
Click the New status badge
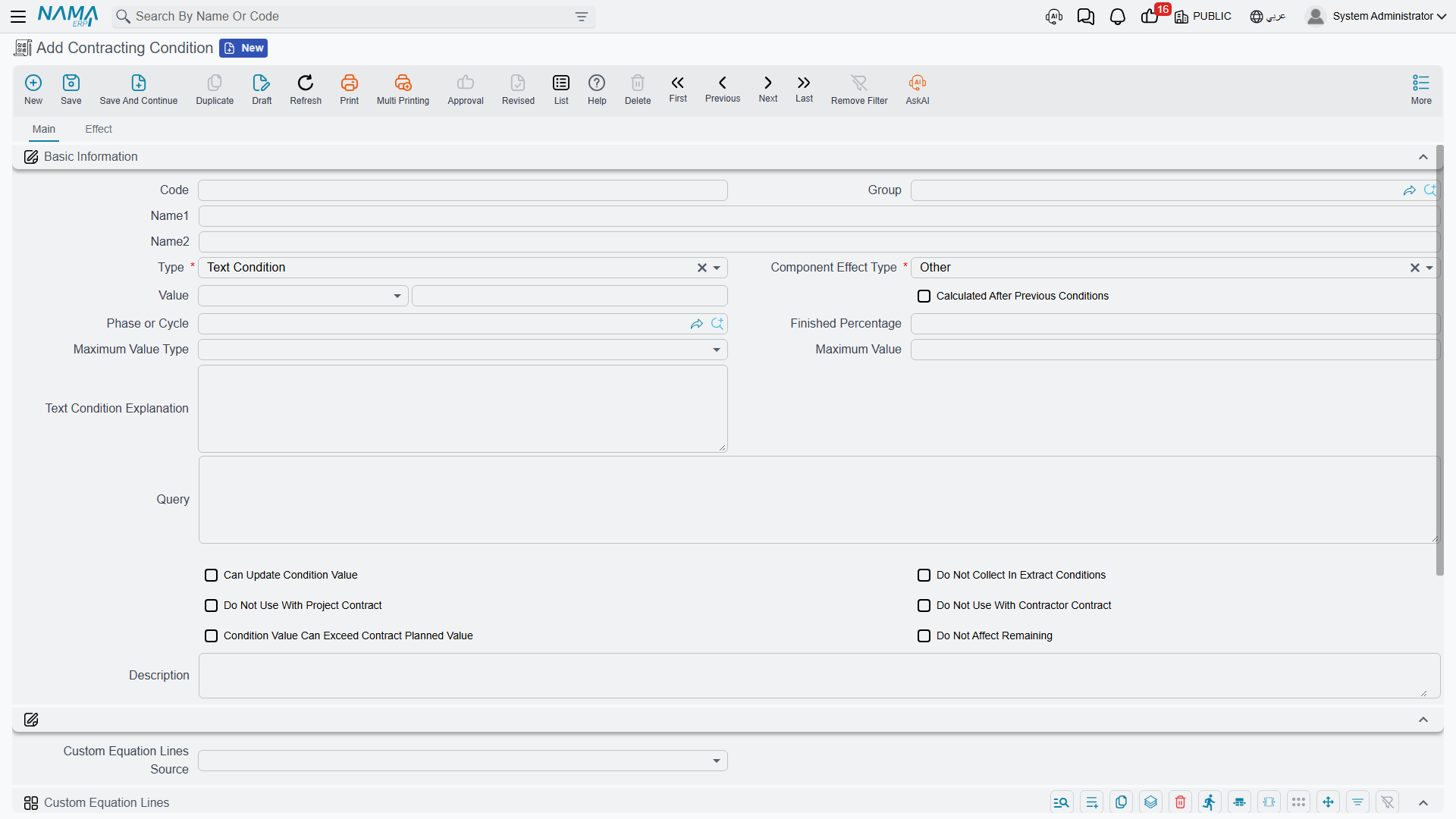pyautogui.click(x=243, y=48)
